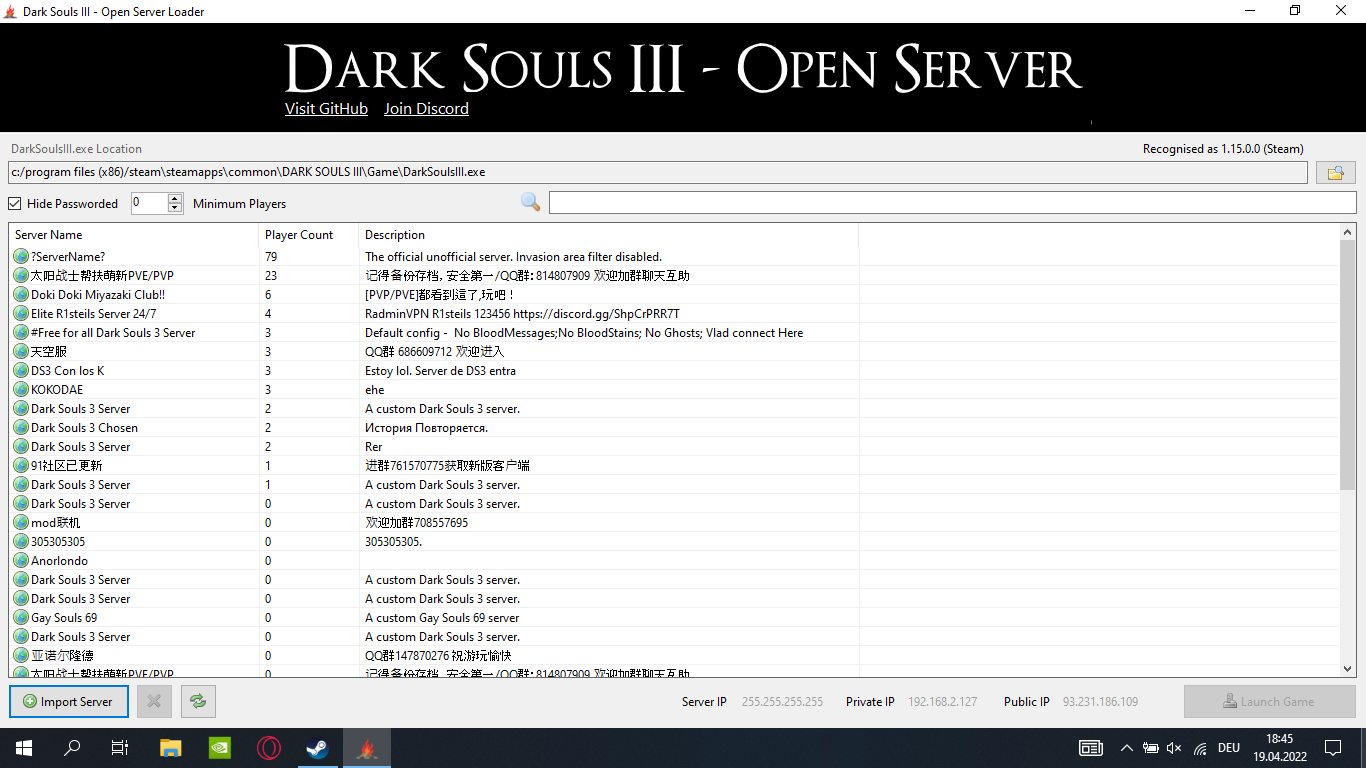The image size is (1366, 768).
Task: Click the globe icon beside Dark Souls 3 Chosen
Action: [21, 428]
